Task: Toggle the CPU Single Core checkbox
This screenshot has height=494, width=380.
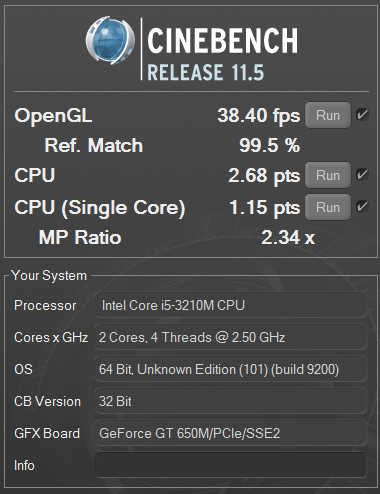Action: (x=362, y=207)
